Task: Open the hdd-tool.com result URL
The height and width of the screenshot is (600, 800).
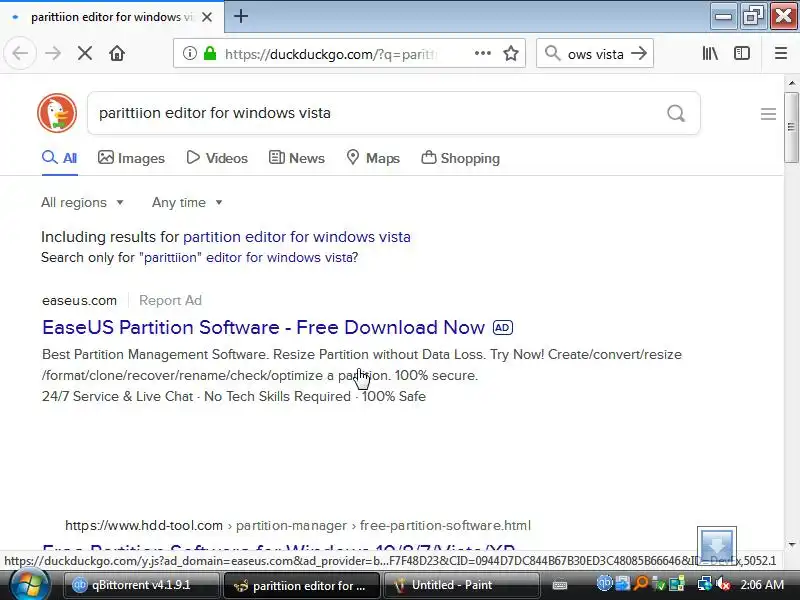Action: pos(298,526)
